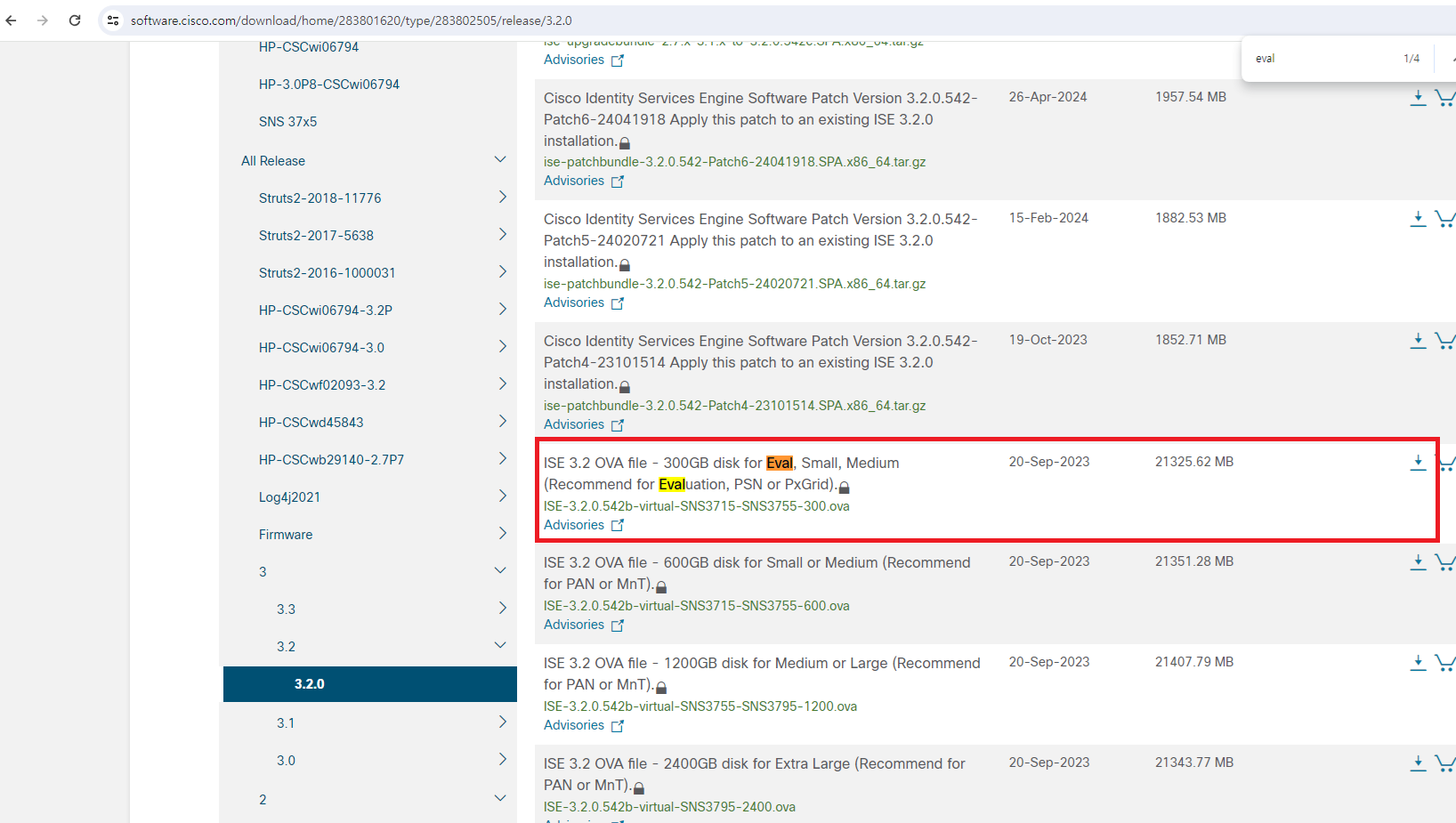Screen dimensions: 1456x823
Task: Expand release 3.0
Action: coord(502,760)
